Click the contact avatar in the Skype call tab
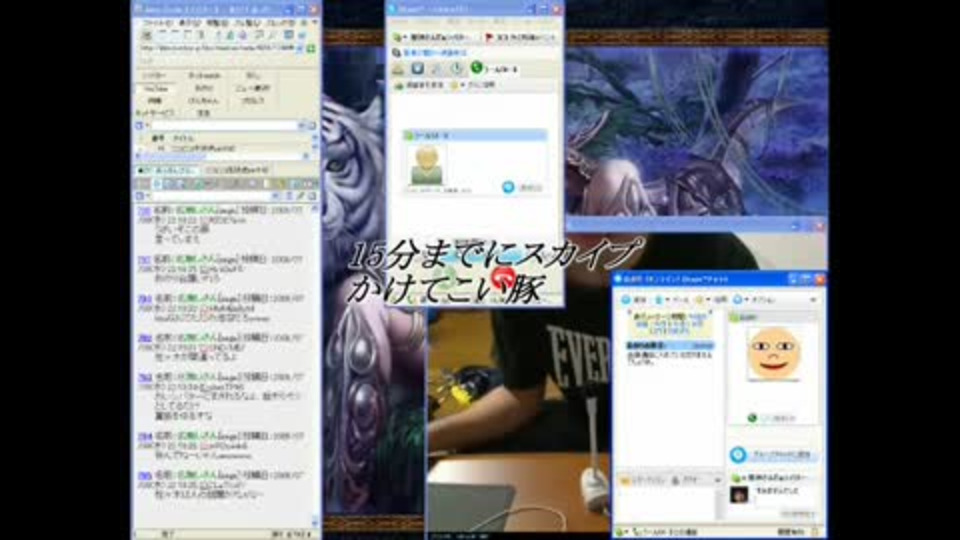Screen dimensions: 960x540 pyautogui.click(x=427, y=164)
